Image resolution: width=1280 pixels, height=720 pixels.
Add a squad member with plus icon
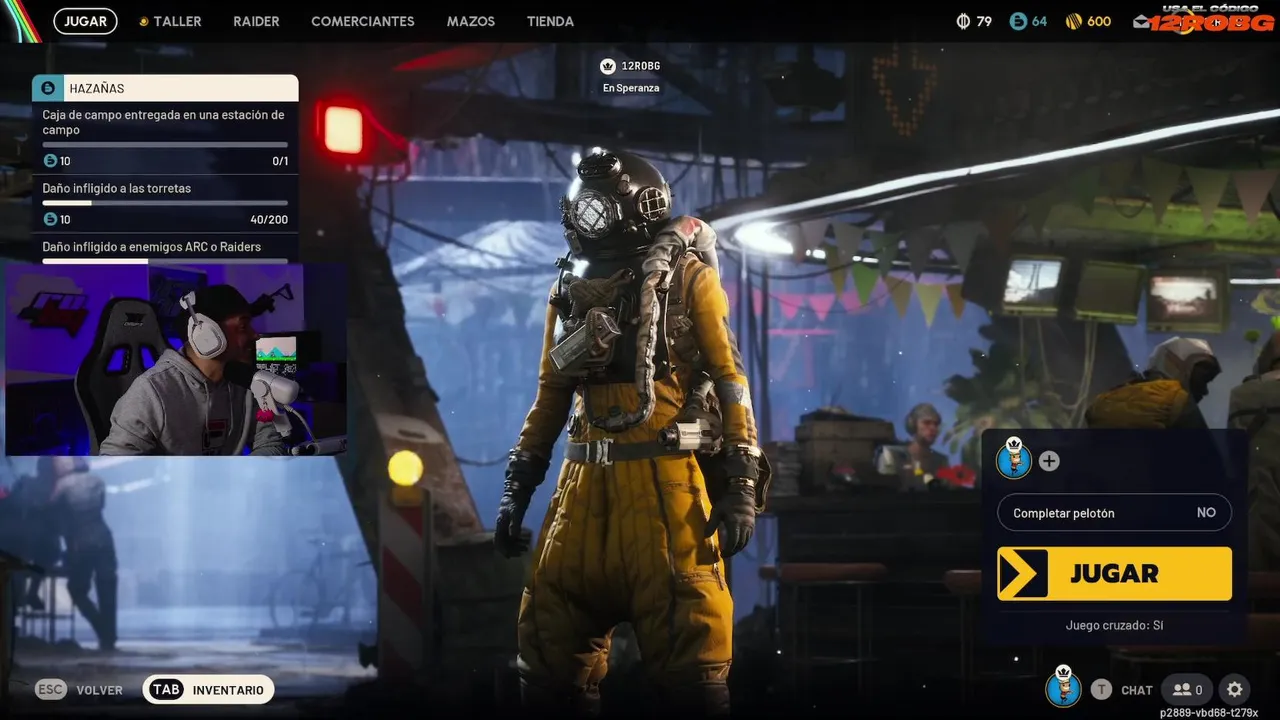pos(1049,461)
